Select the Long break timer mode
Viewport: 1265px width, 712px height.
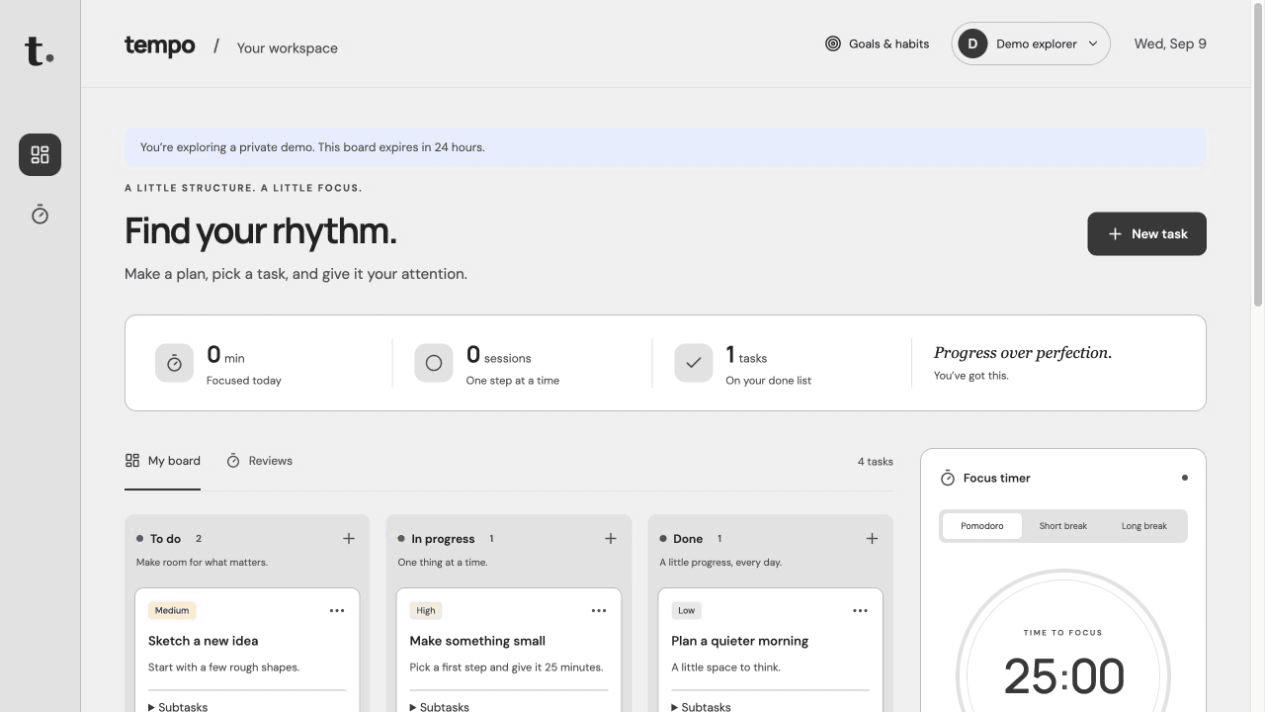(1144, 526)
